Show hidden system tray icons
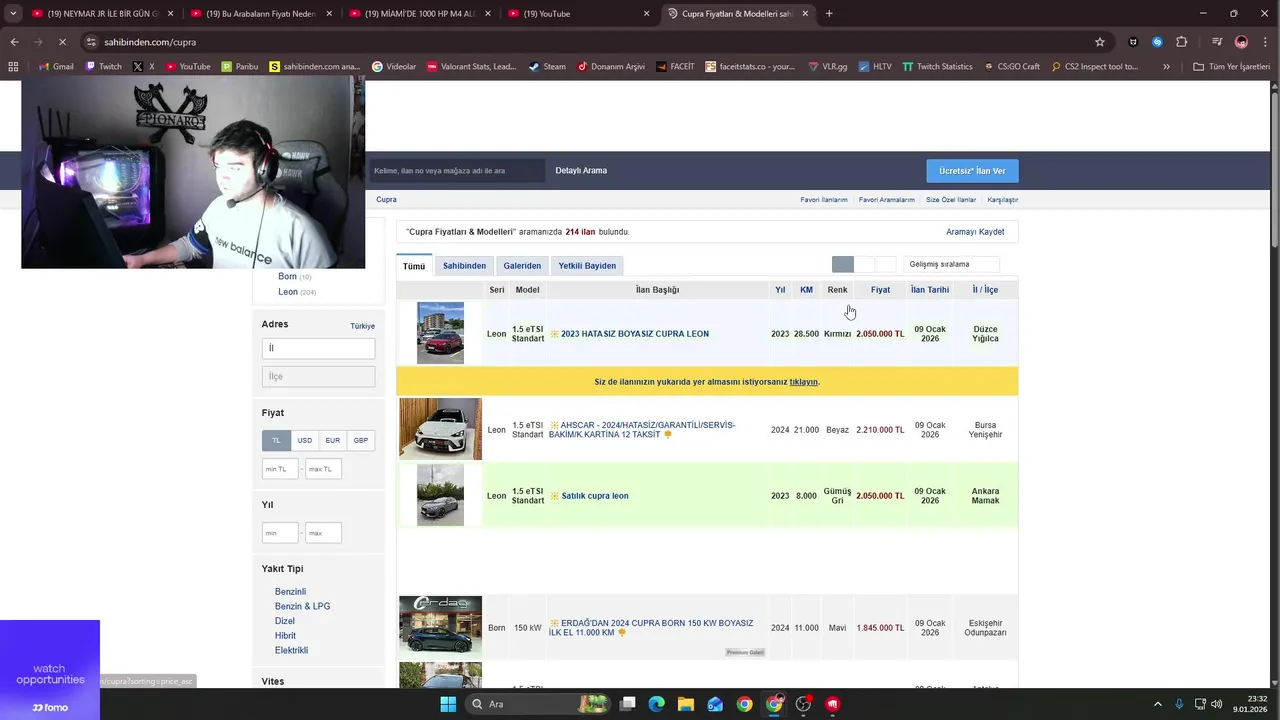The width and height of the screenshot is (1280, 720). tap(1158, 704)
